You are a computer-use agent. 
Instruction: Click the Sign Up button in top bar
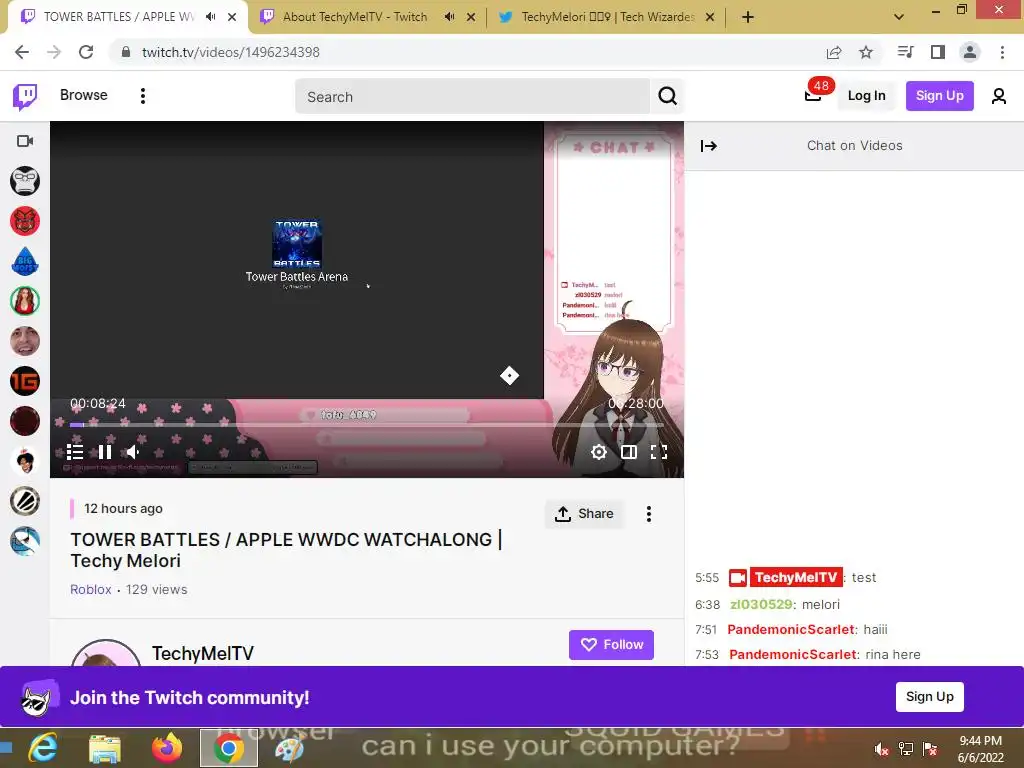[939, 96]
